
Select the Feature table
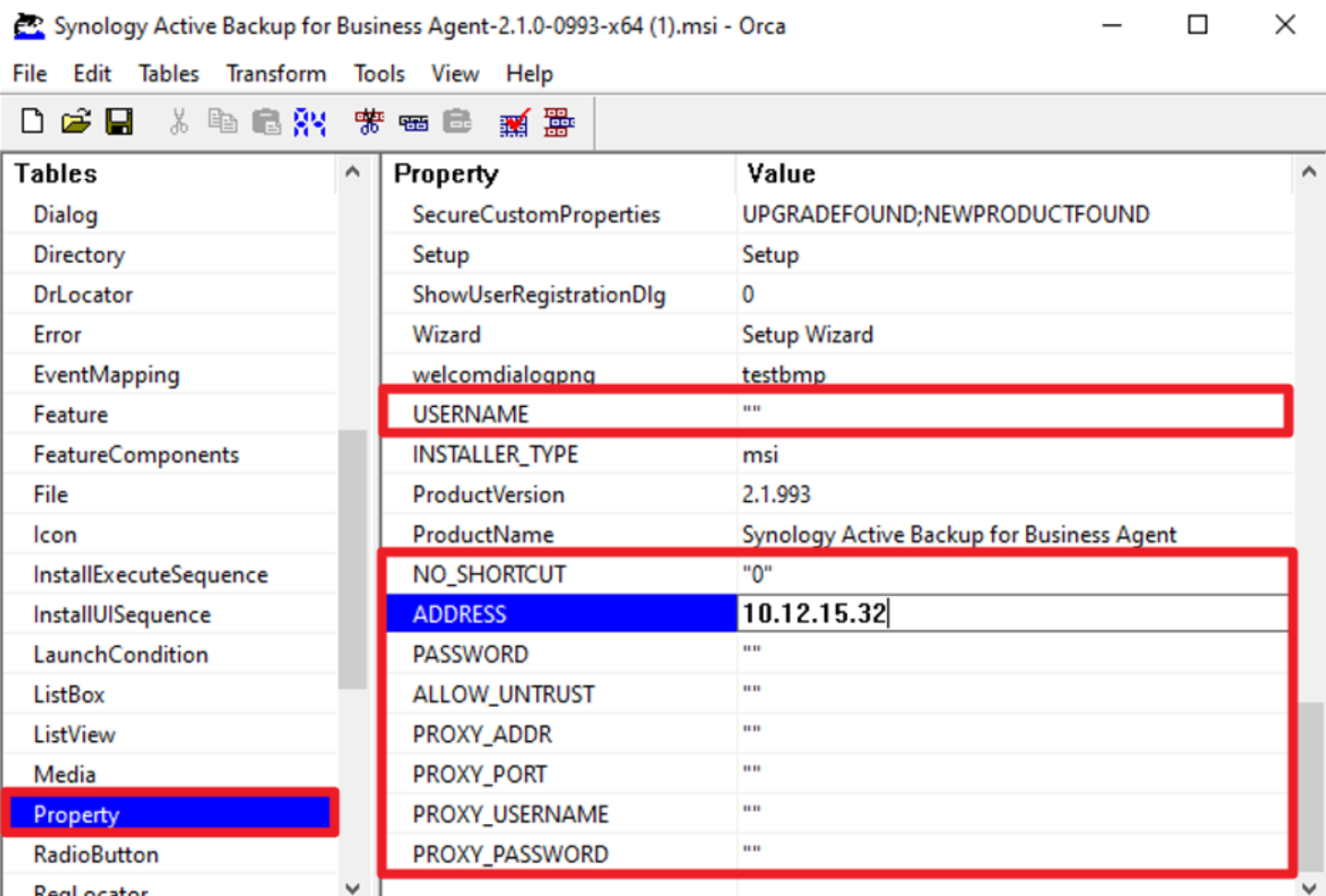tap(70, 414)
